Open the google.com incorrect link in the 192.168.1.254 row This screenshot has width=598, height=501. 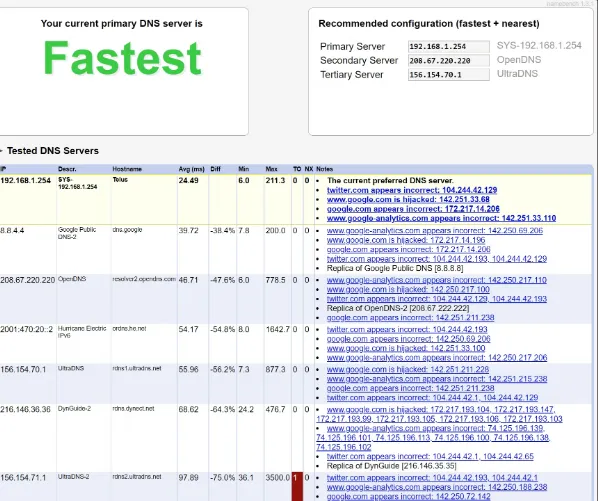tap(413, 209)
